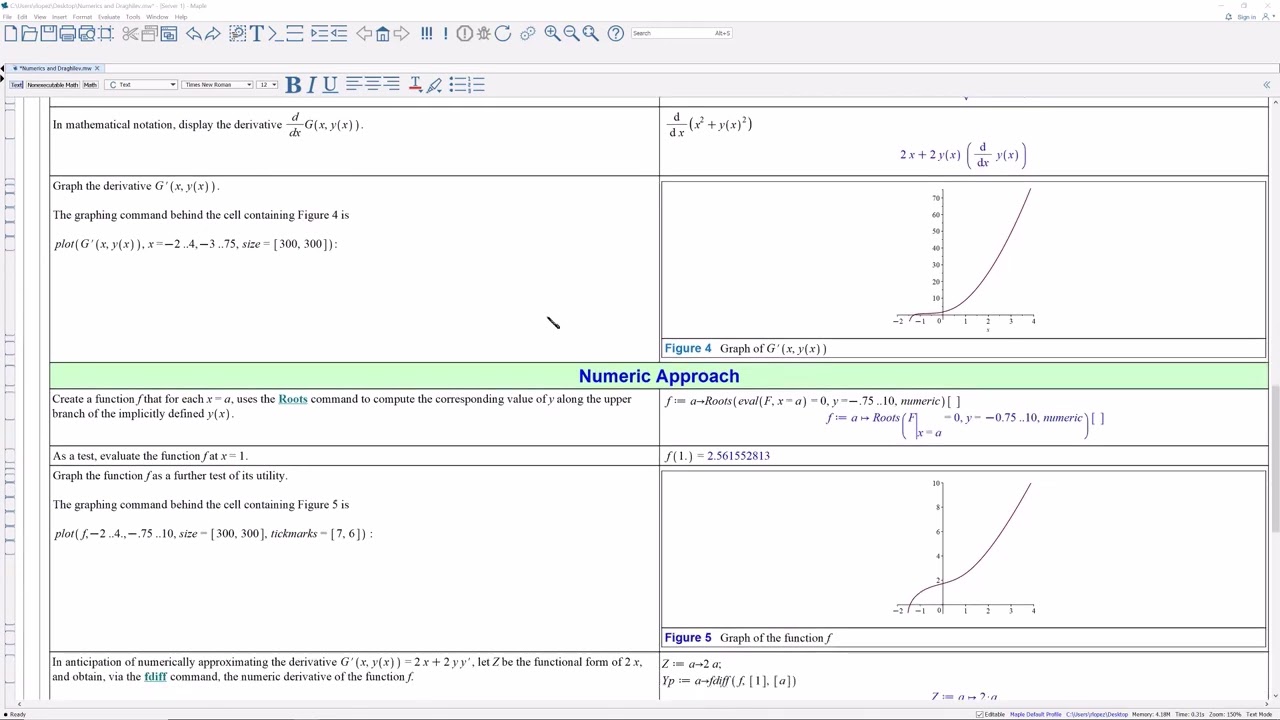Click the f(1.) = 2.561552813 output

tap(717, 456)
